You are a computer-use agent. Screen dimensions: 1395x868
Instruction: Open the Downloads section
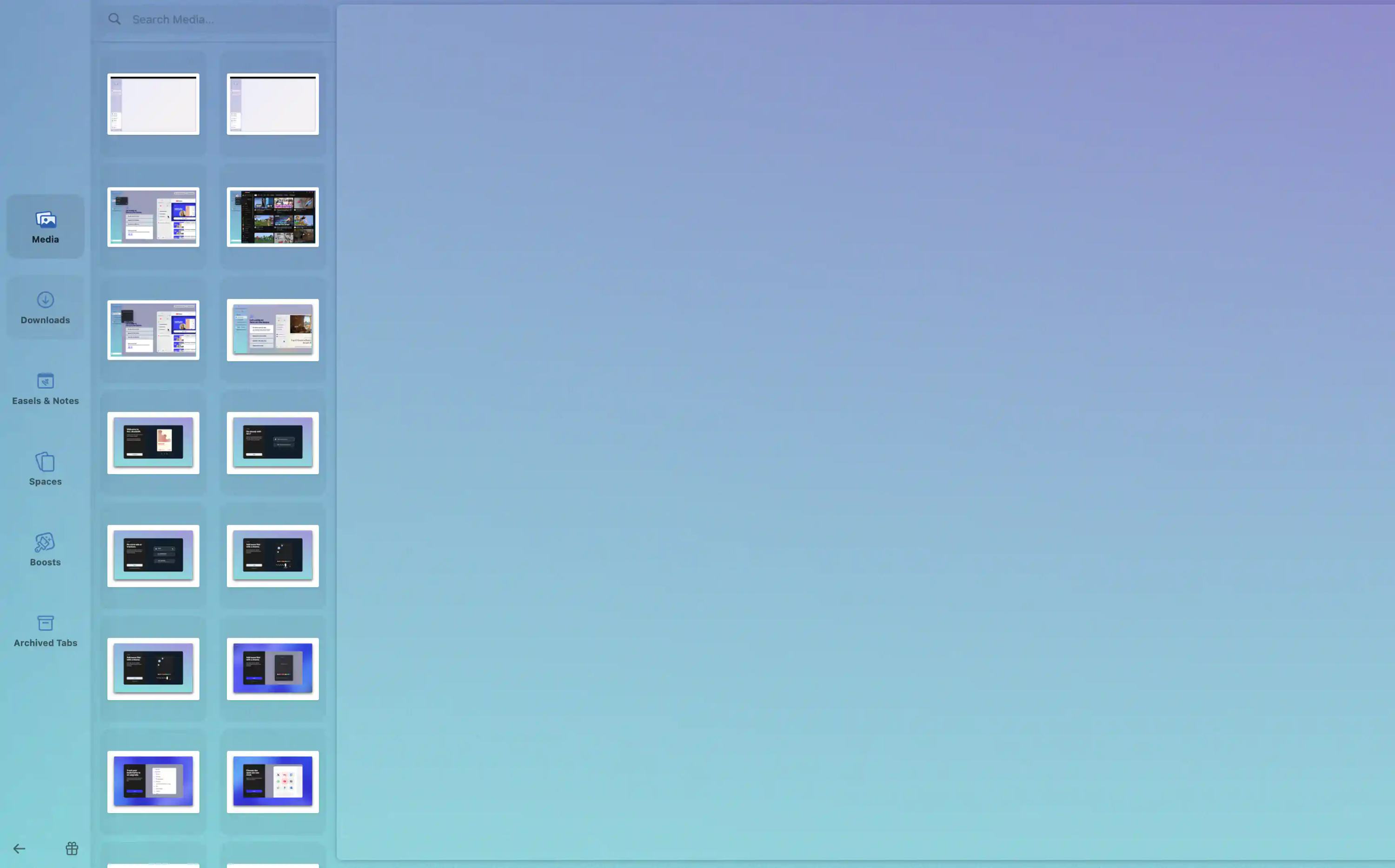46,308
